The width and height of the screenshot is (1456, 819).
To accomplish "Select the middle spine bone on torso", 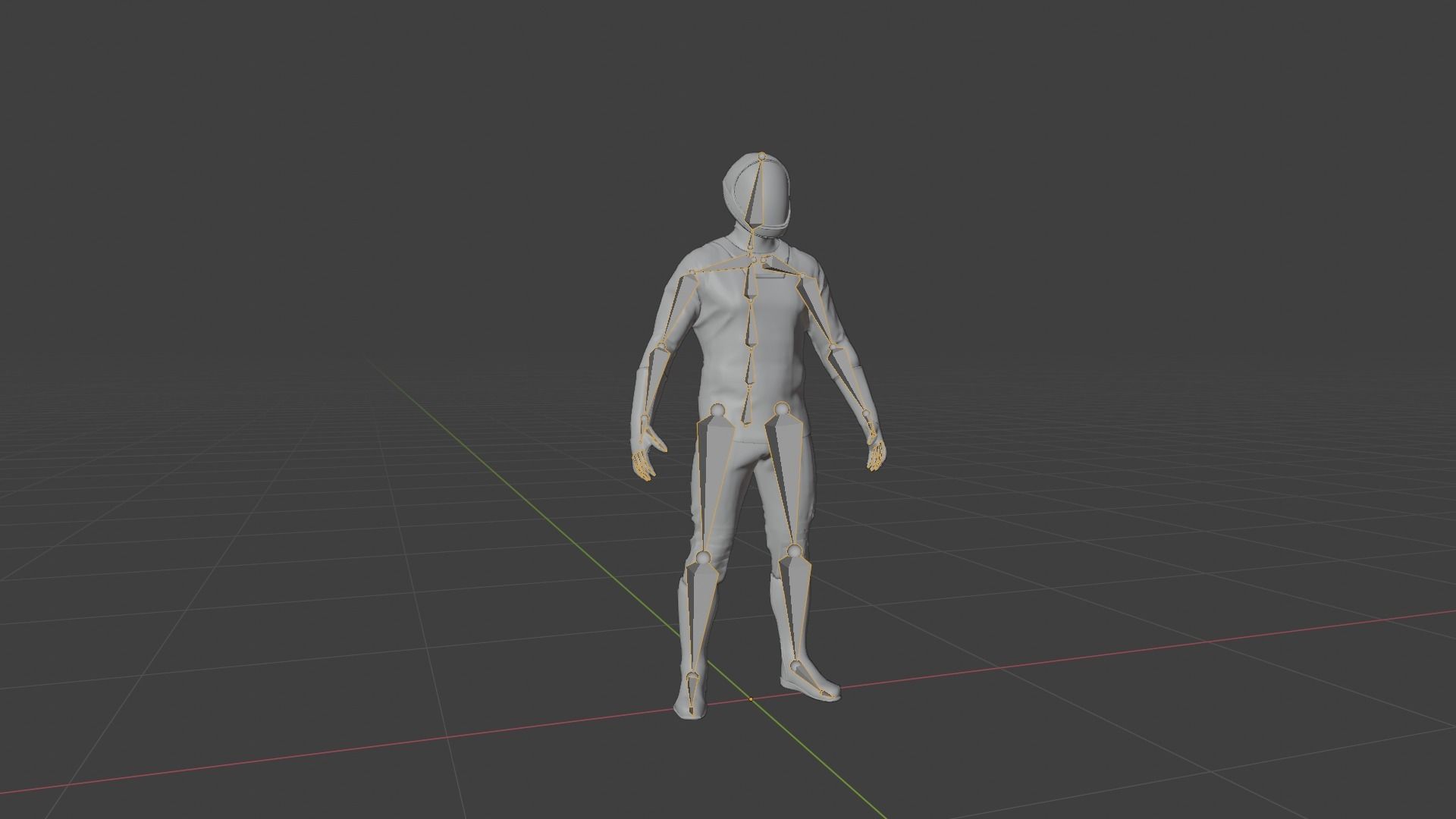I will (749, 326).
